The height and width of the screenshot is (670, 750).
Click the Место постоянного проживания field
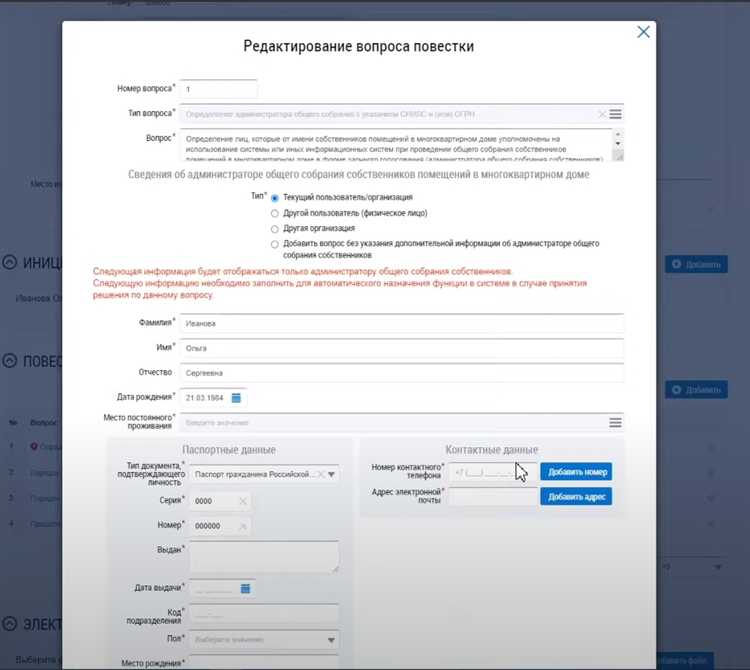[x=393, y=423]
